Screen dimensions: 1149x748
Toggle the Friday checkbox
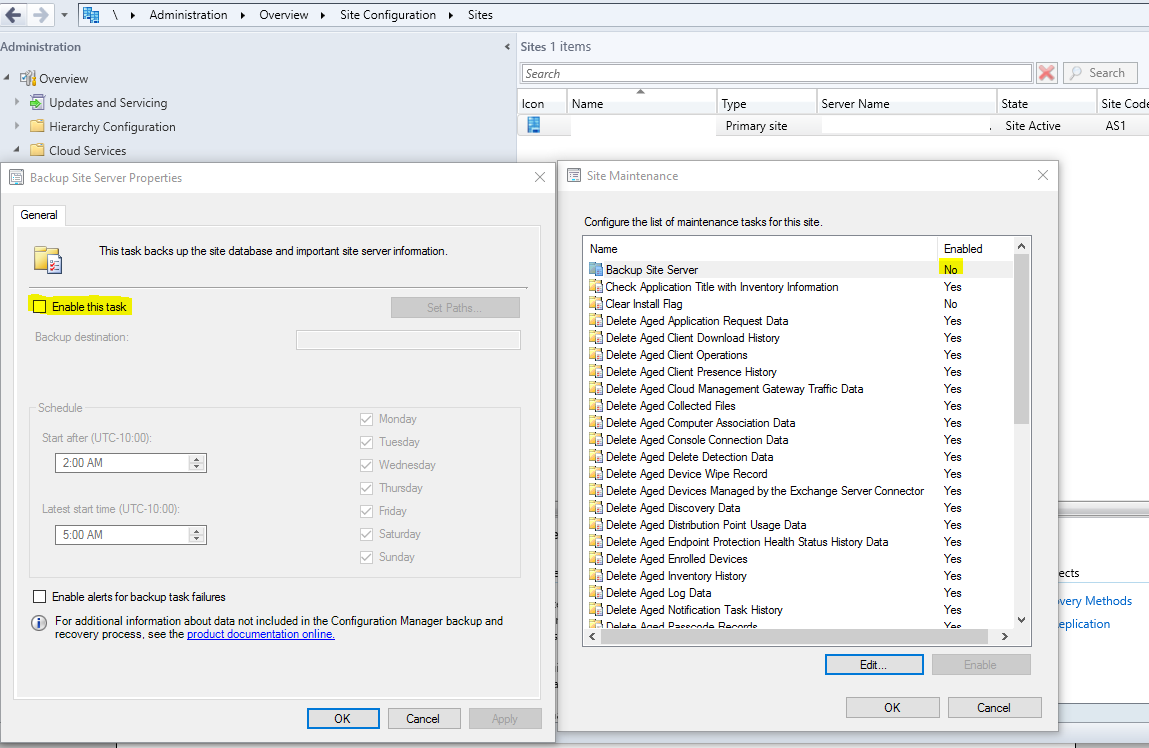pos(366,511)
